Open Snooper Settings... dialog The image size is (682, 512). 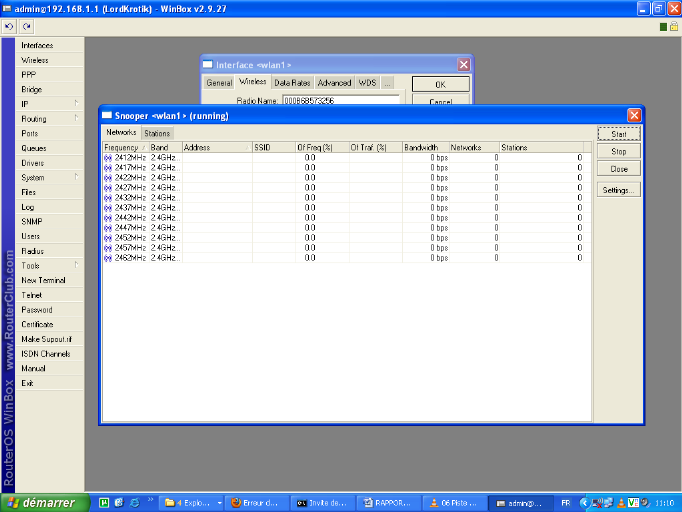tap(618, 189)
